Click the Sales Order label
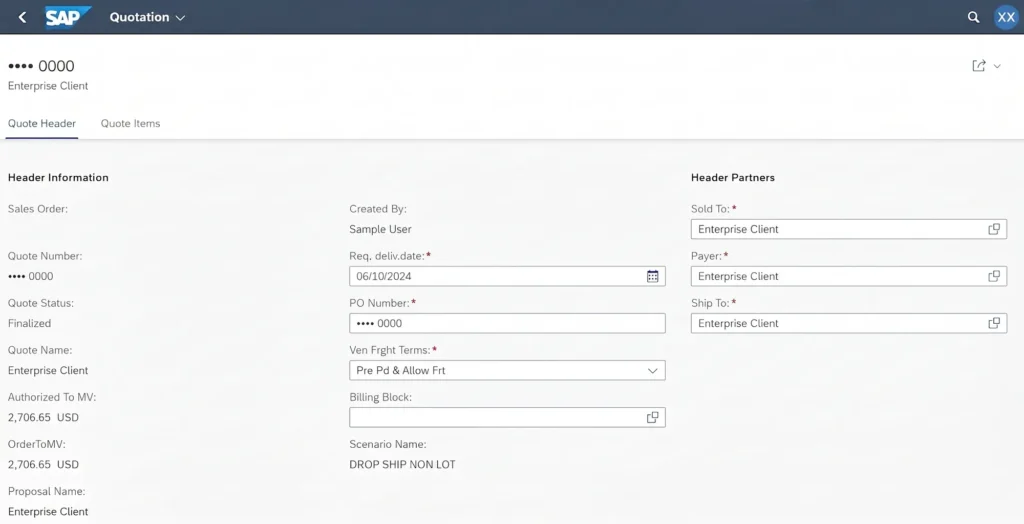The height and width of the screenshot is (524, 1024). pyautogui.click(x=38, y=209)
